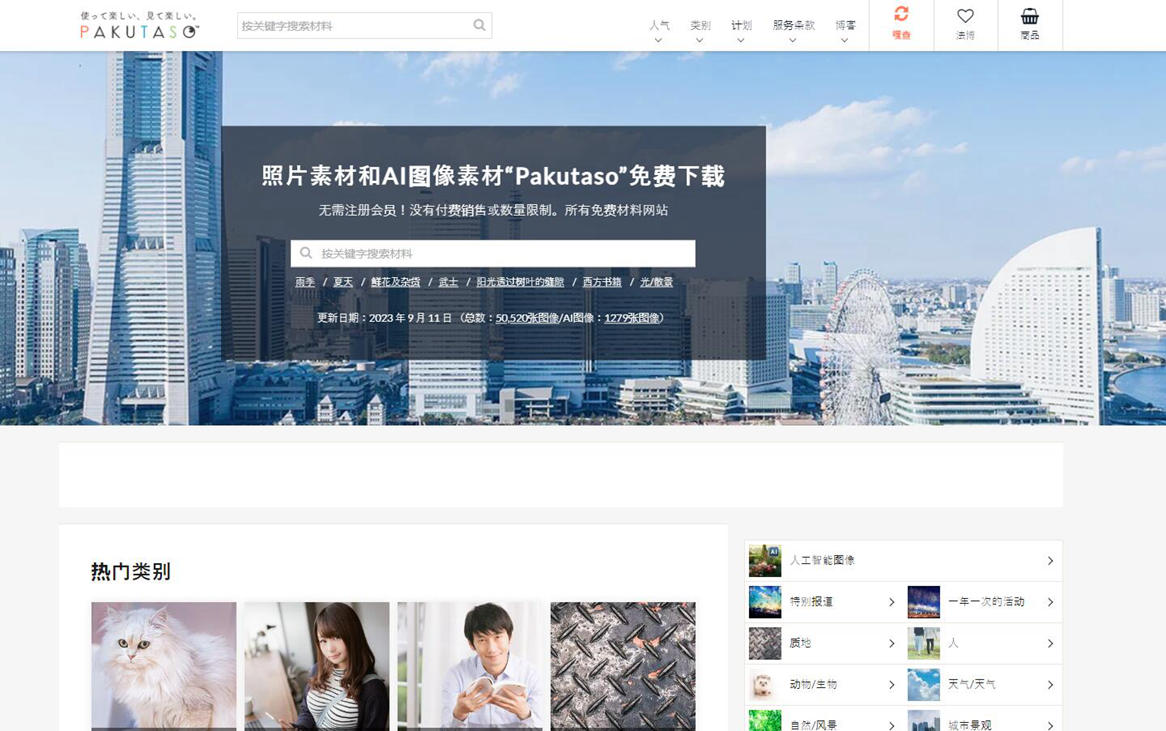Click the hedgehog icon for 动物/生物
1166x731 pixels.
[765, 685]
